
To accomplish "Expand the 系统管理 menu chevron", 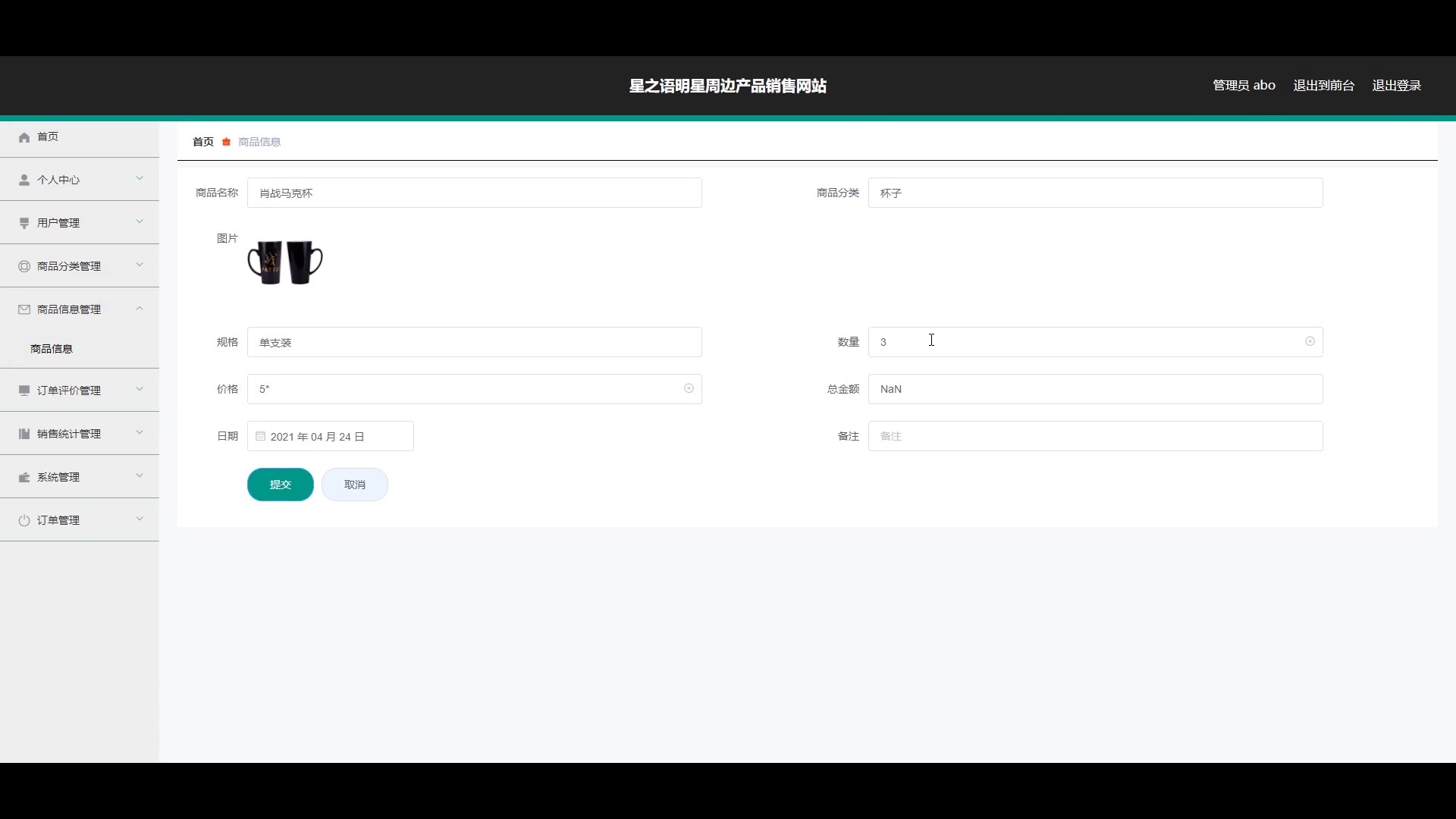I will 140,475.
